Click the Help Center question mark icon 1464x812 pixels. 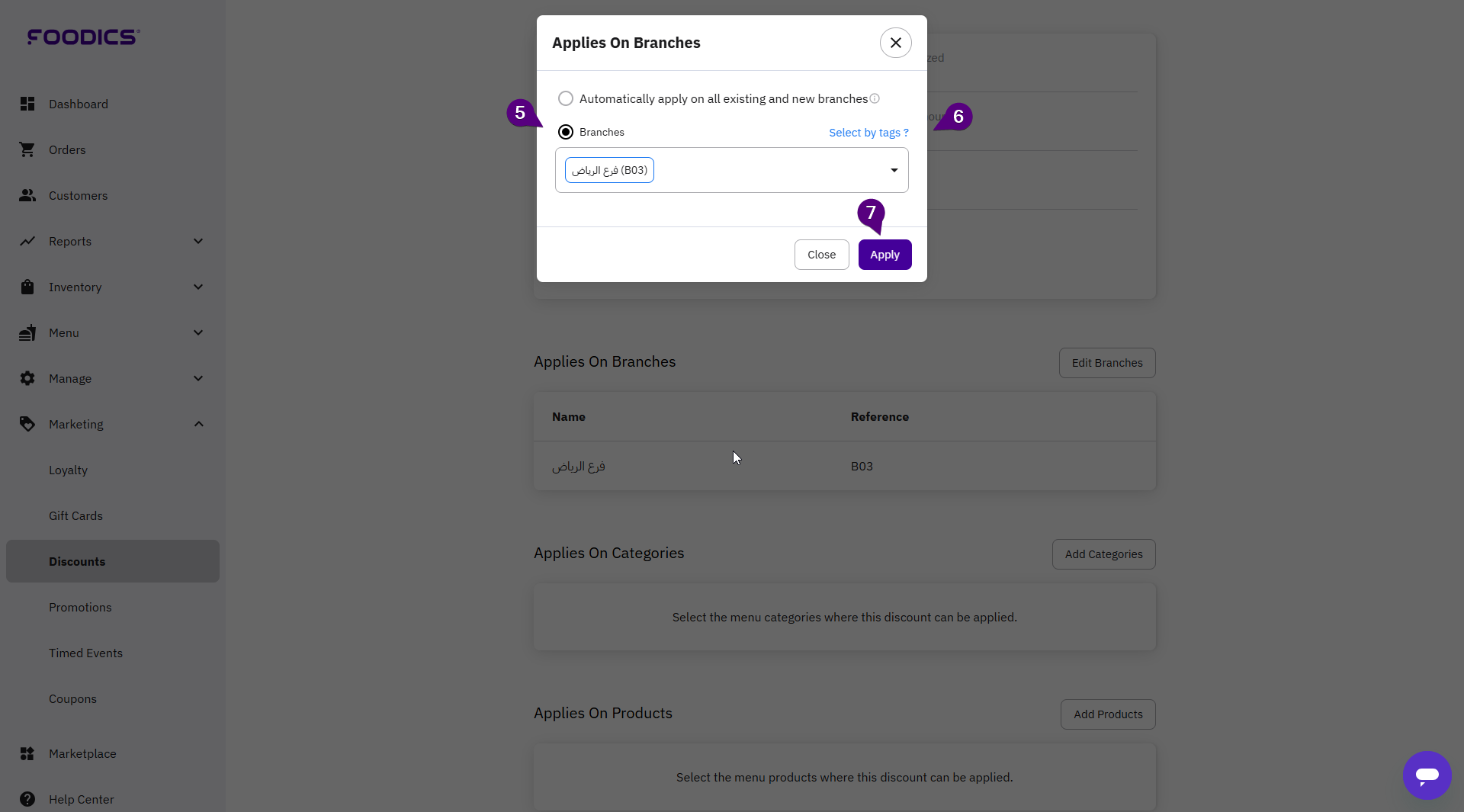click(27, 799)
